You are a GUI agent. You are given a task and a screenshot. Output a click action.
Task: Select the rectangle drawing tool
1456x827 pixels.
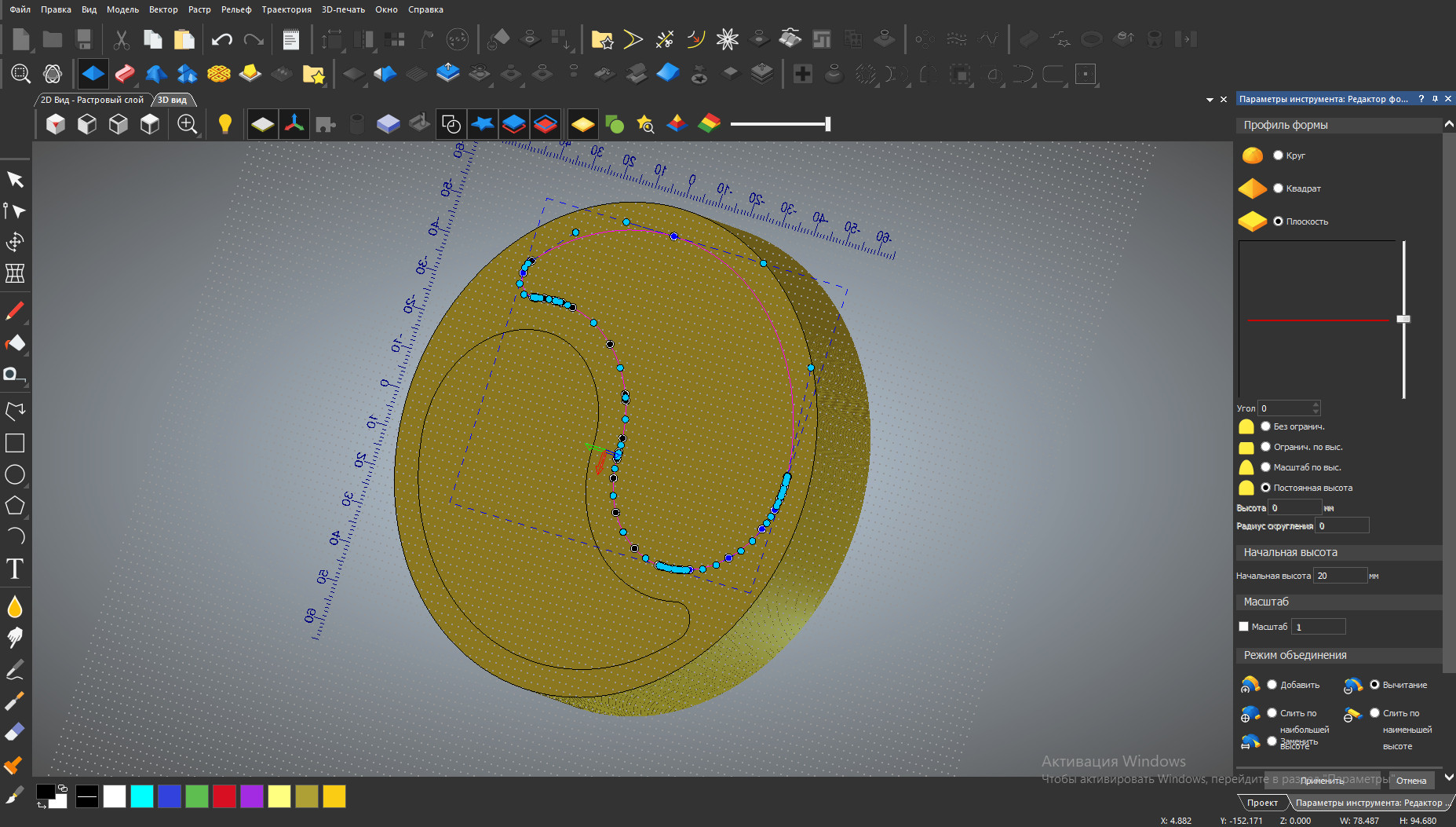pos(15,443)
